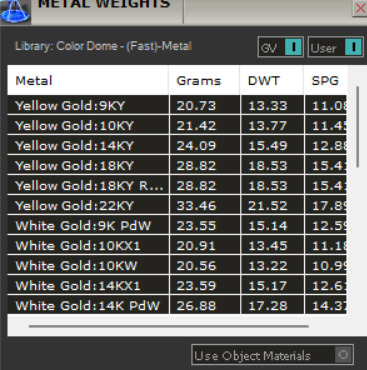Click the 24.09 grams value

(196, 146)
